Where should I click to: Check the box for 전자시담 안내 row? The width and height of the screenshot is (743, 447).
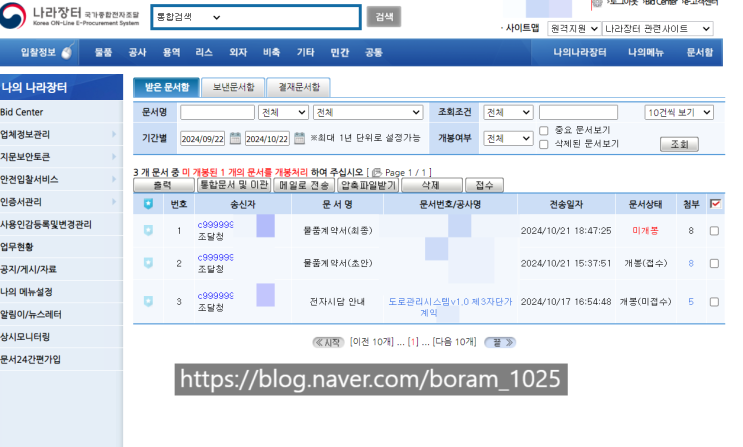pos(714,302)
